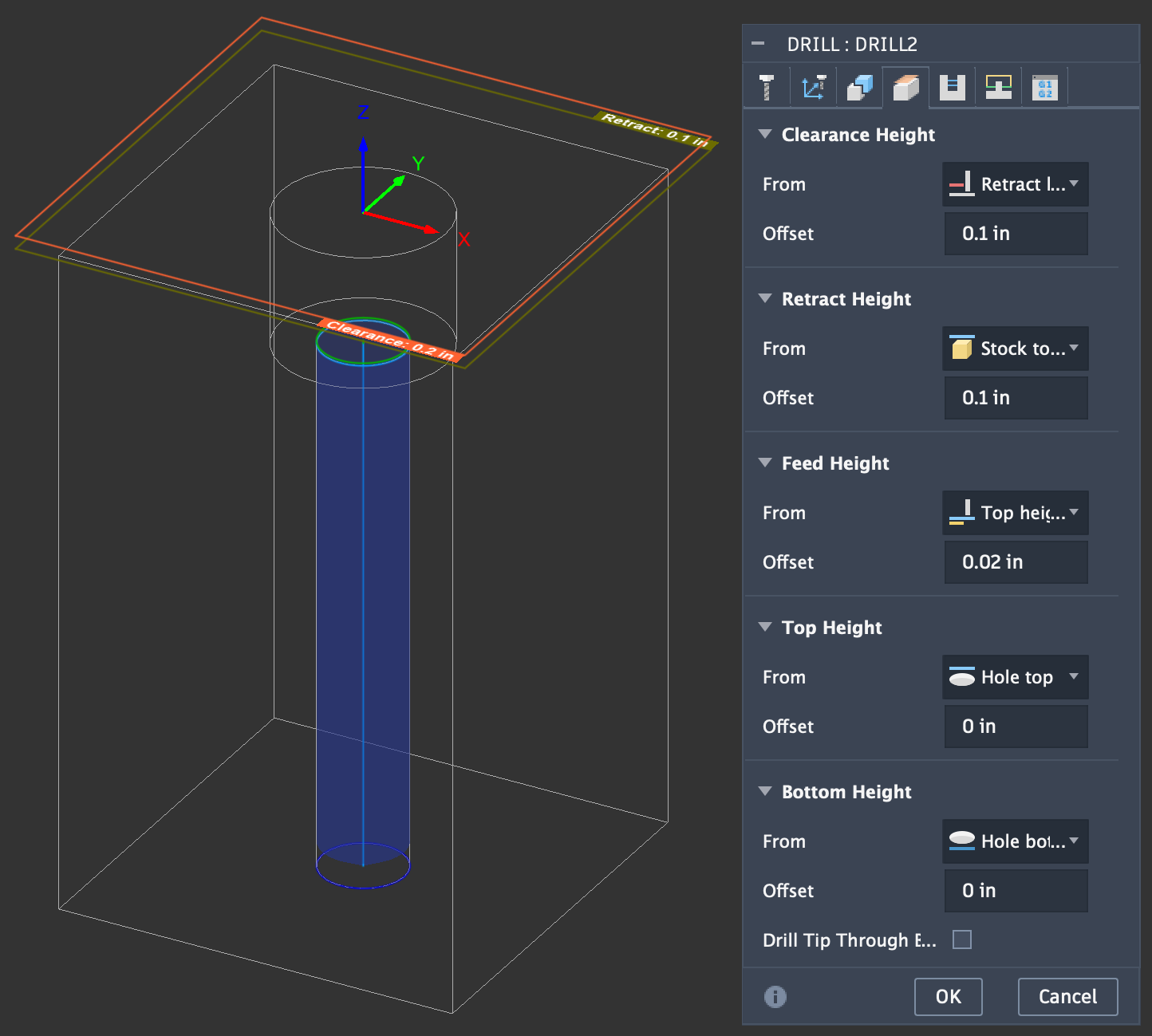The height and width of the screenshot is (1036, 1152).
Task: Collapse the Clearance Height section
Action: coord(765,134)
